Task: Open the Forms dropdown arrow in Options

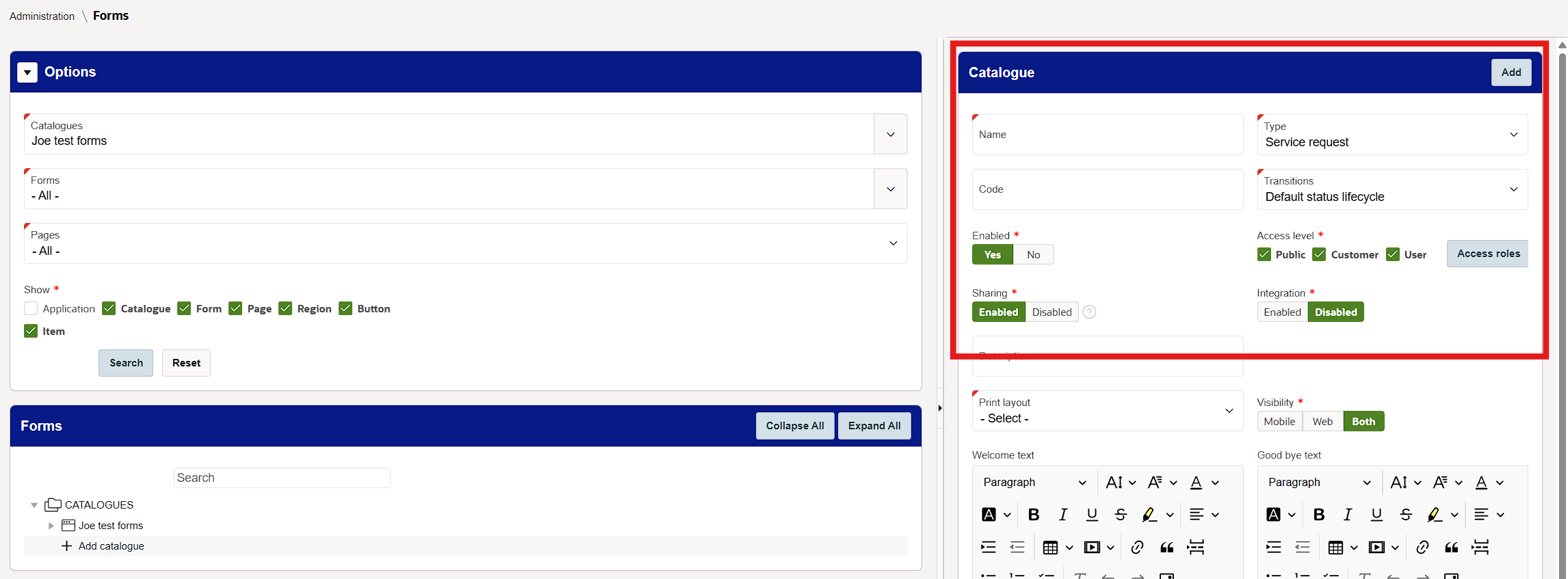Action: 891,189
